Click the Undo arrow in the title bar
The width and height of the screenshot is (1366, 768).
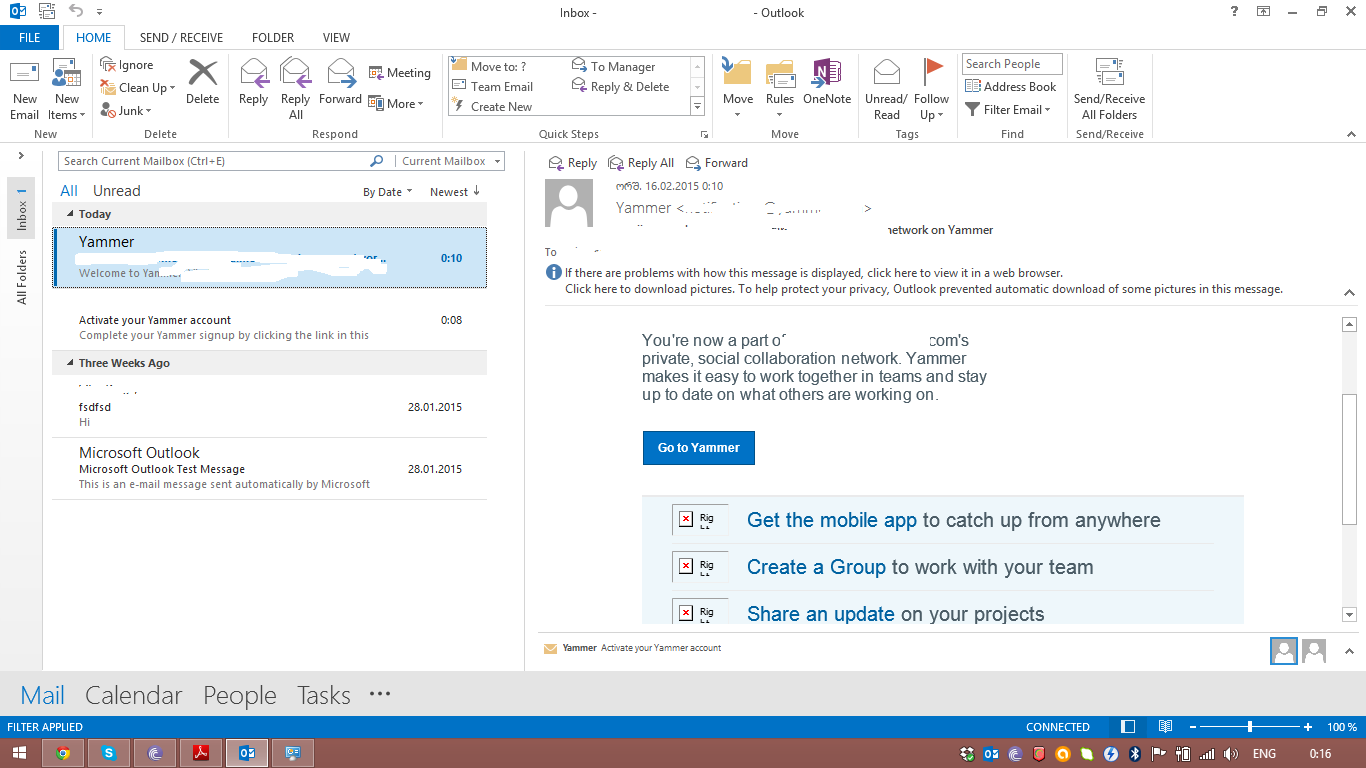pos(76,12)
